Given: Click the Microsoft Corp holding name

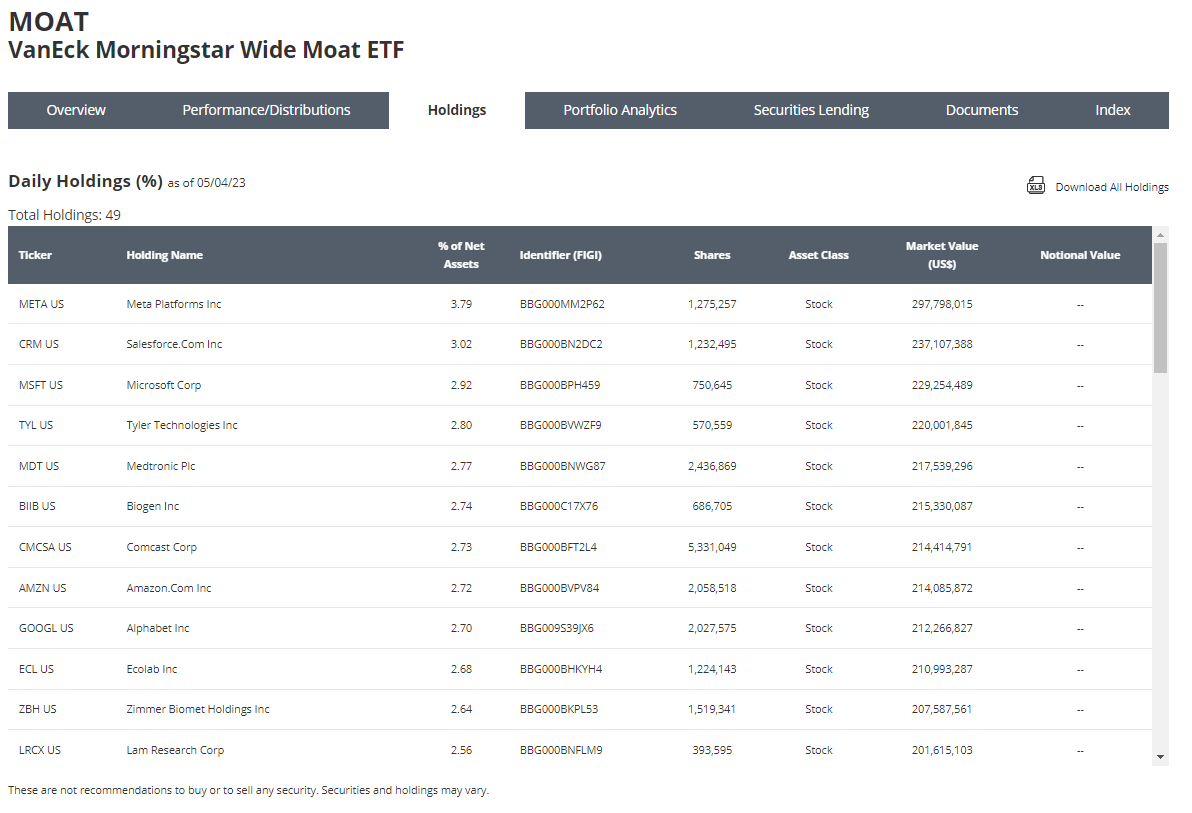Looking at the screenshot, I should (x=163, y=385).
